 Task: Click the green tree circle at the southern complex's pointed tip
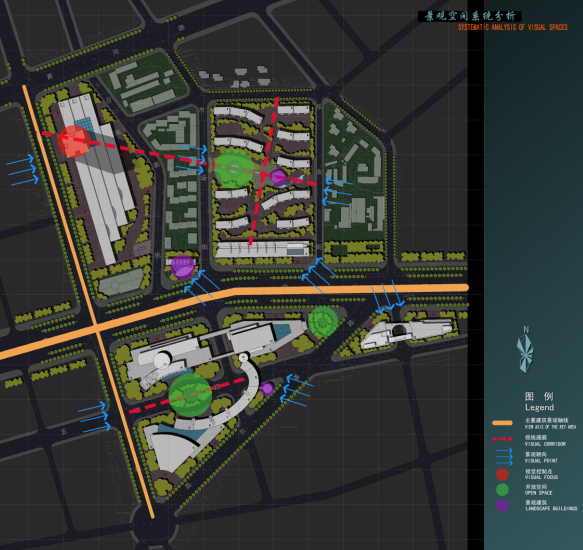tap(323, 322)
